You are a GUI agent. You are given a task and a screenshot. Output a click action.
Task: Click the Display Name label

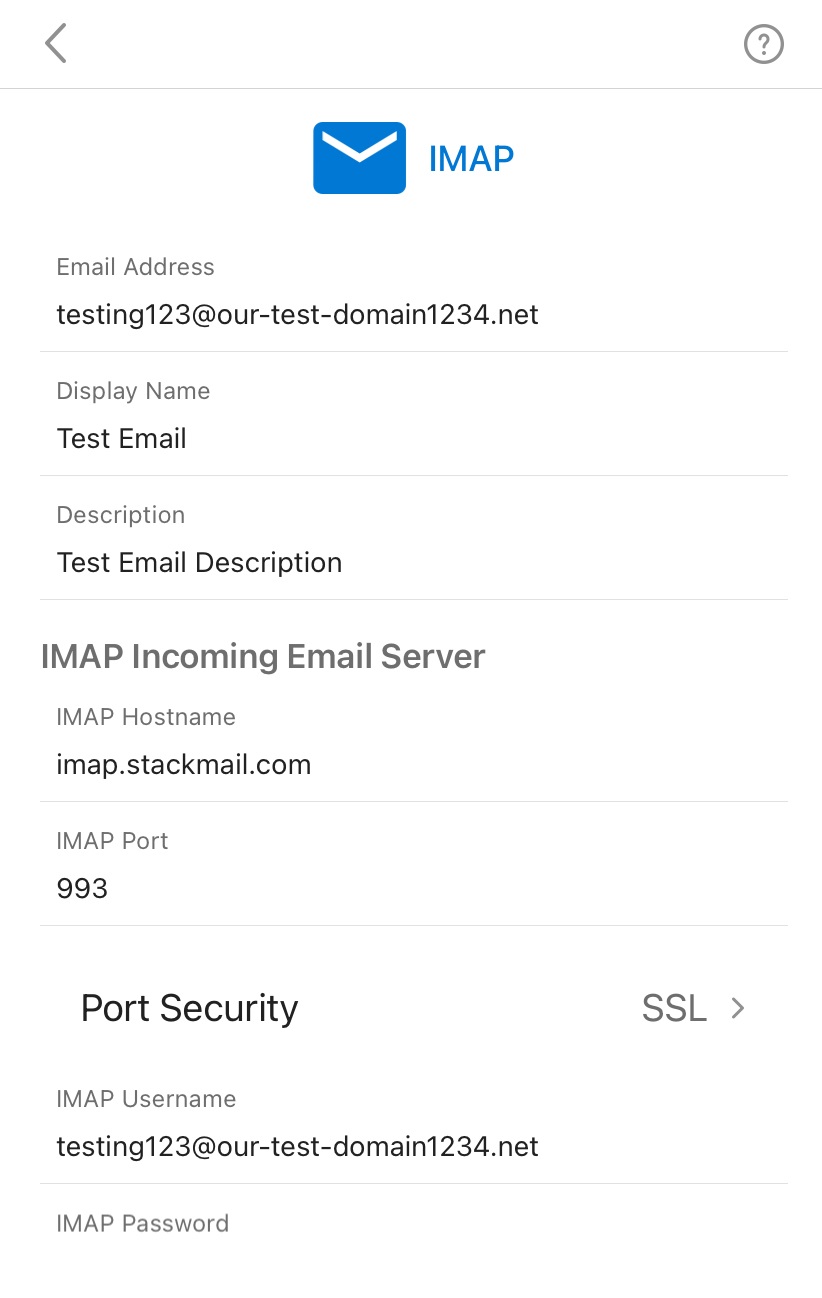[133, 391]
